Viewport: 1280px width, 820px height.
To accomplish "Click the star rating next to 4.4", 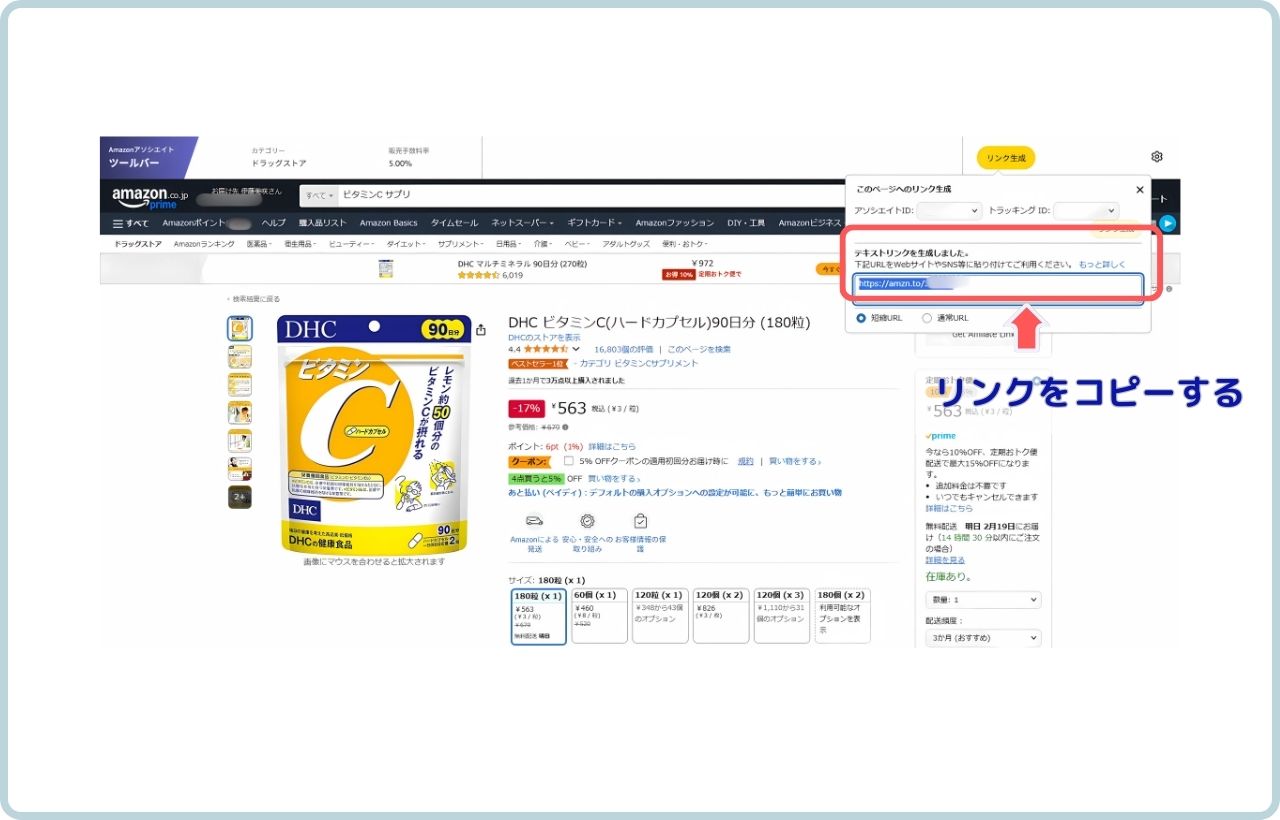I will (x=546, y=349).
